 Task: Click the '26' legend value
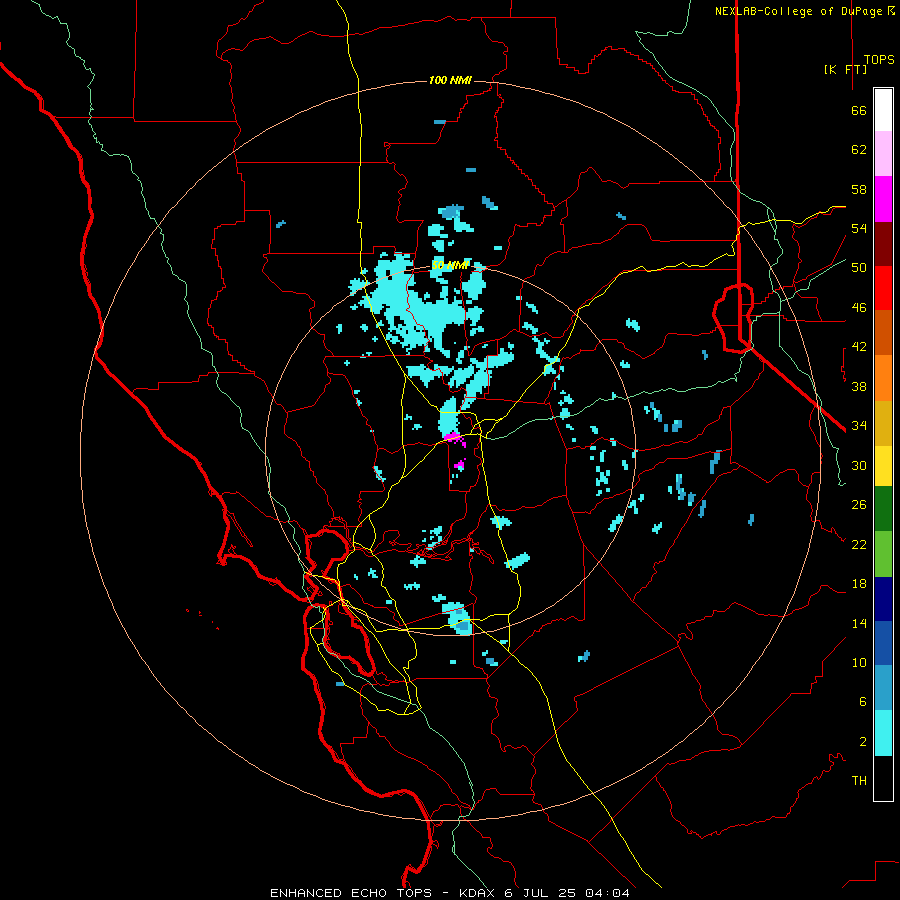[x=859, y=505]
